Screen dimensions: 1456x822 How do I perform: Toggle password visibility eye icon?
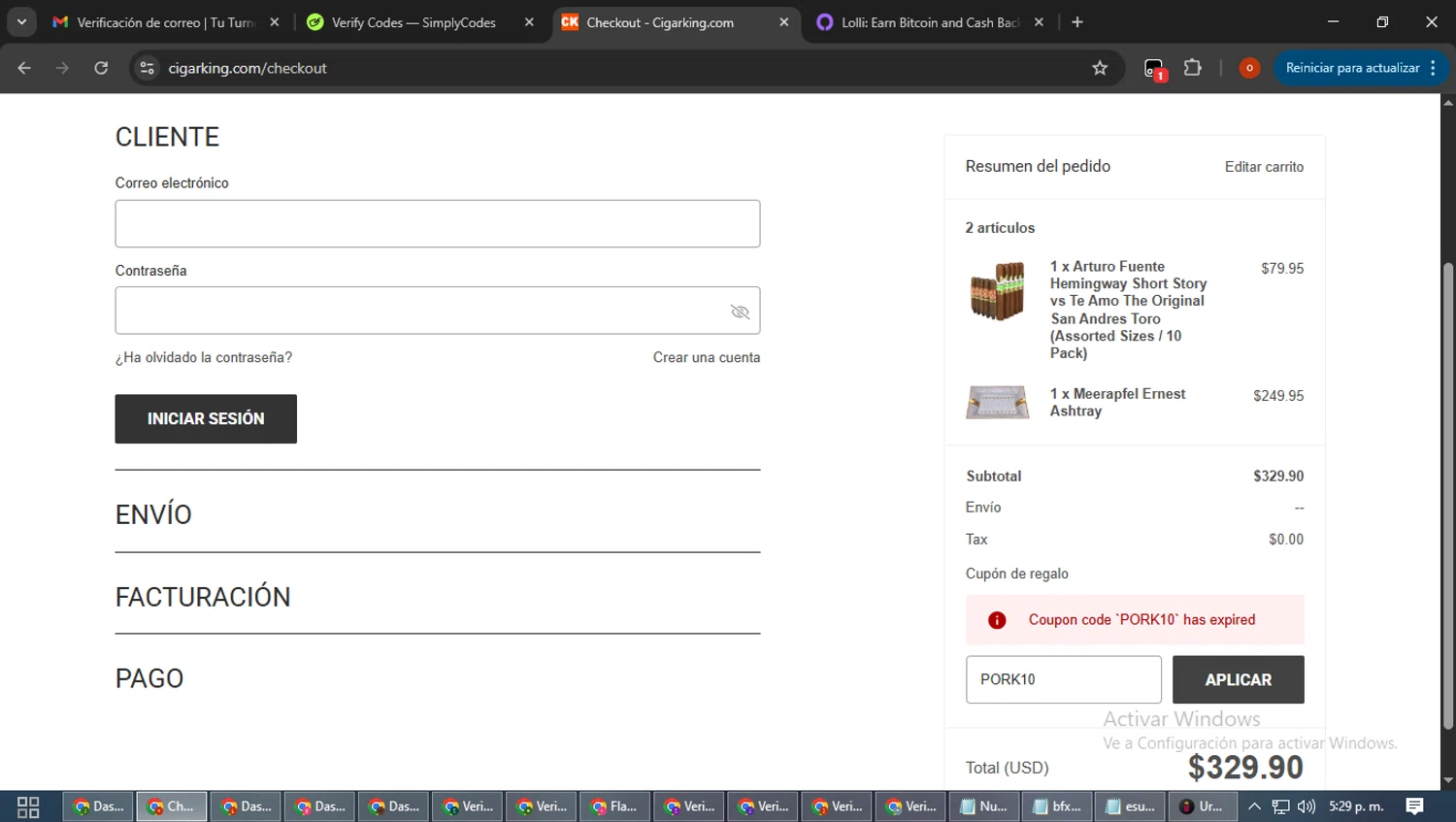[741, 312]
